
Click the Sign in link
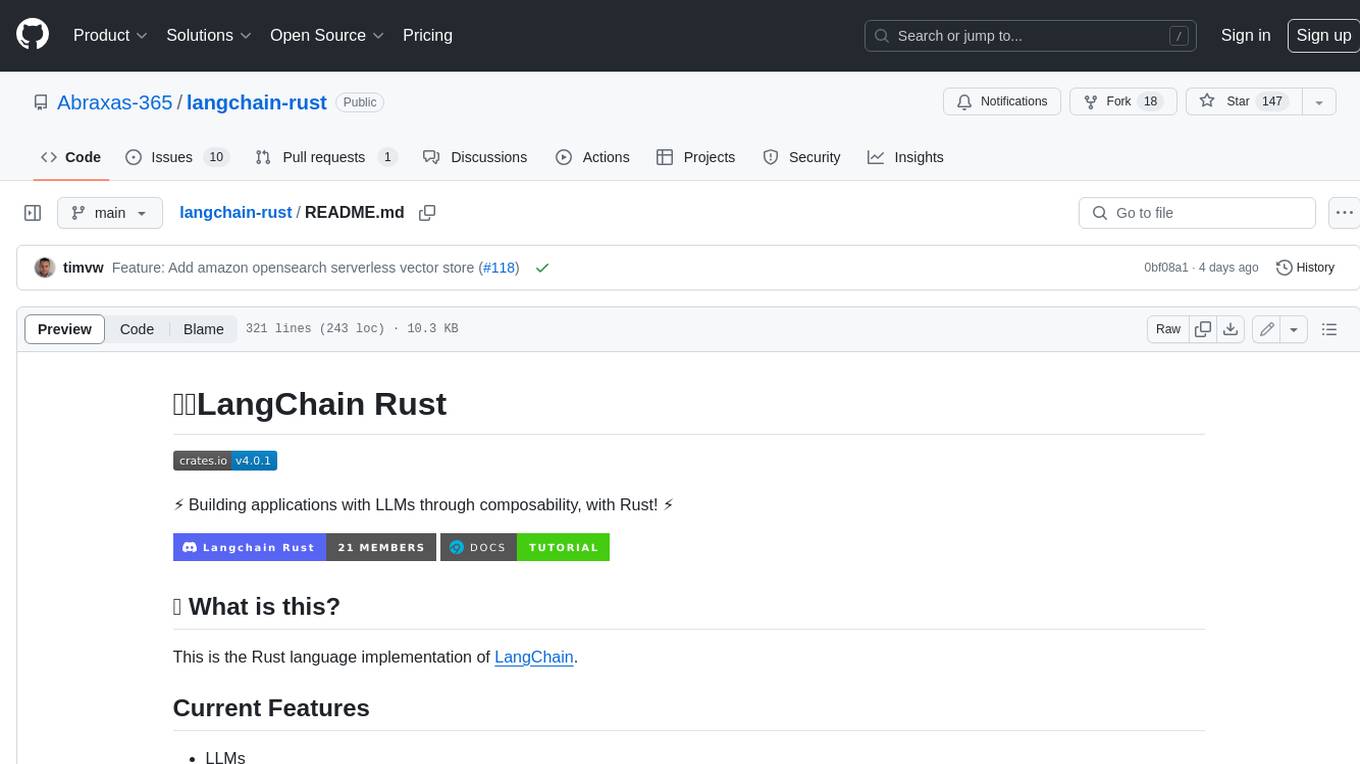1245,35
